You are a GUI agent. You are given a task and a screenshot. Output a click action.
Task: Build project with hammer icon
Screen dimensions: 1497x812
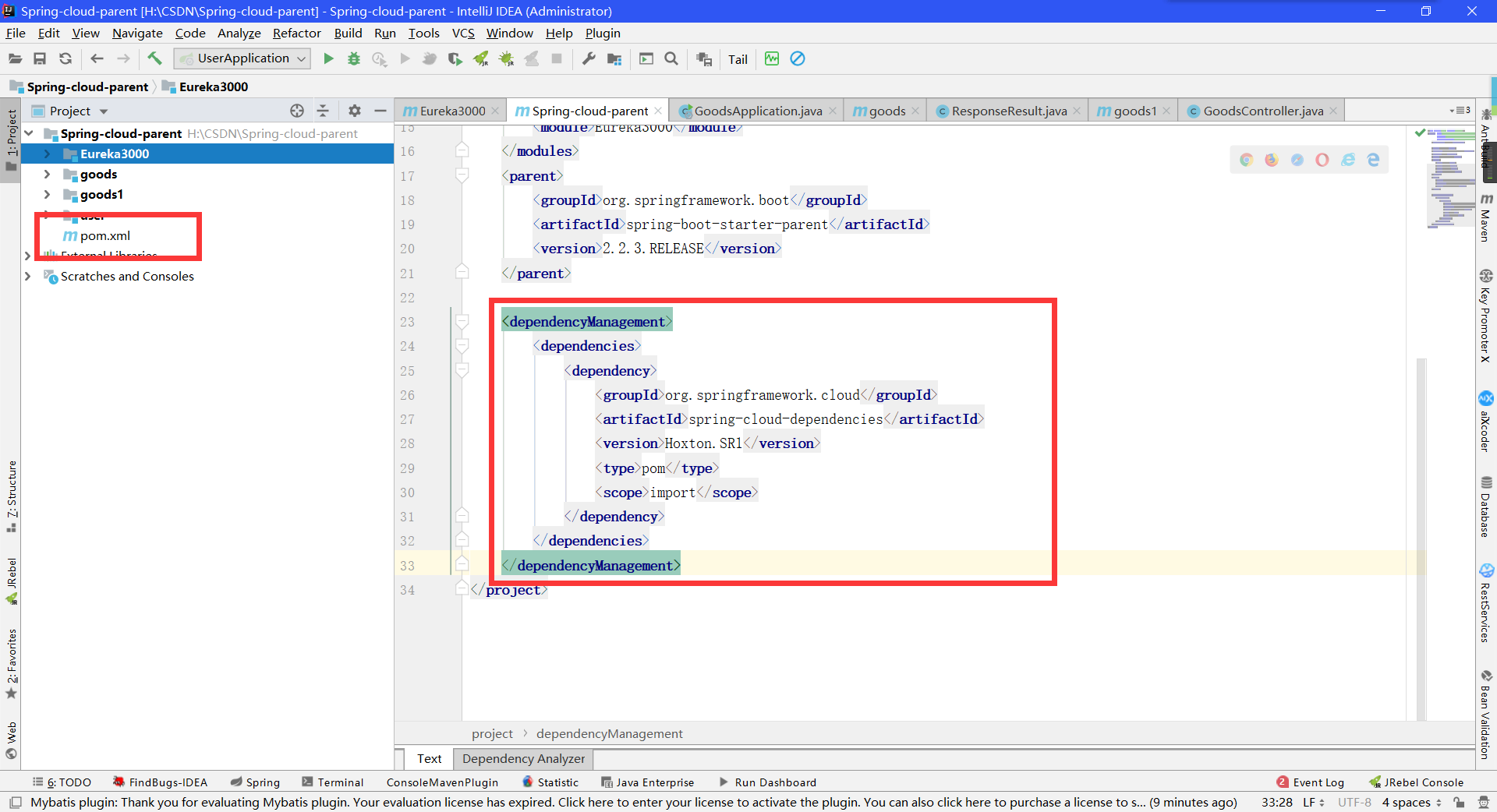tap(154, 58)
